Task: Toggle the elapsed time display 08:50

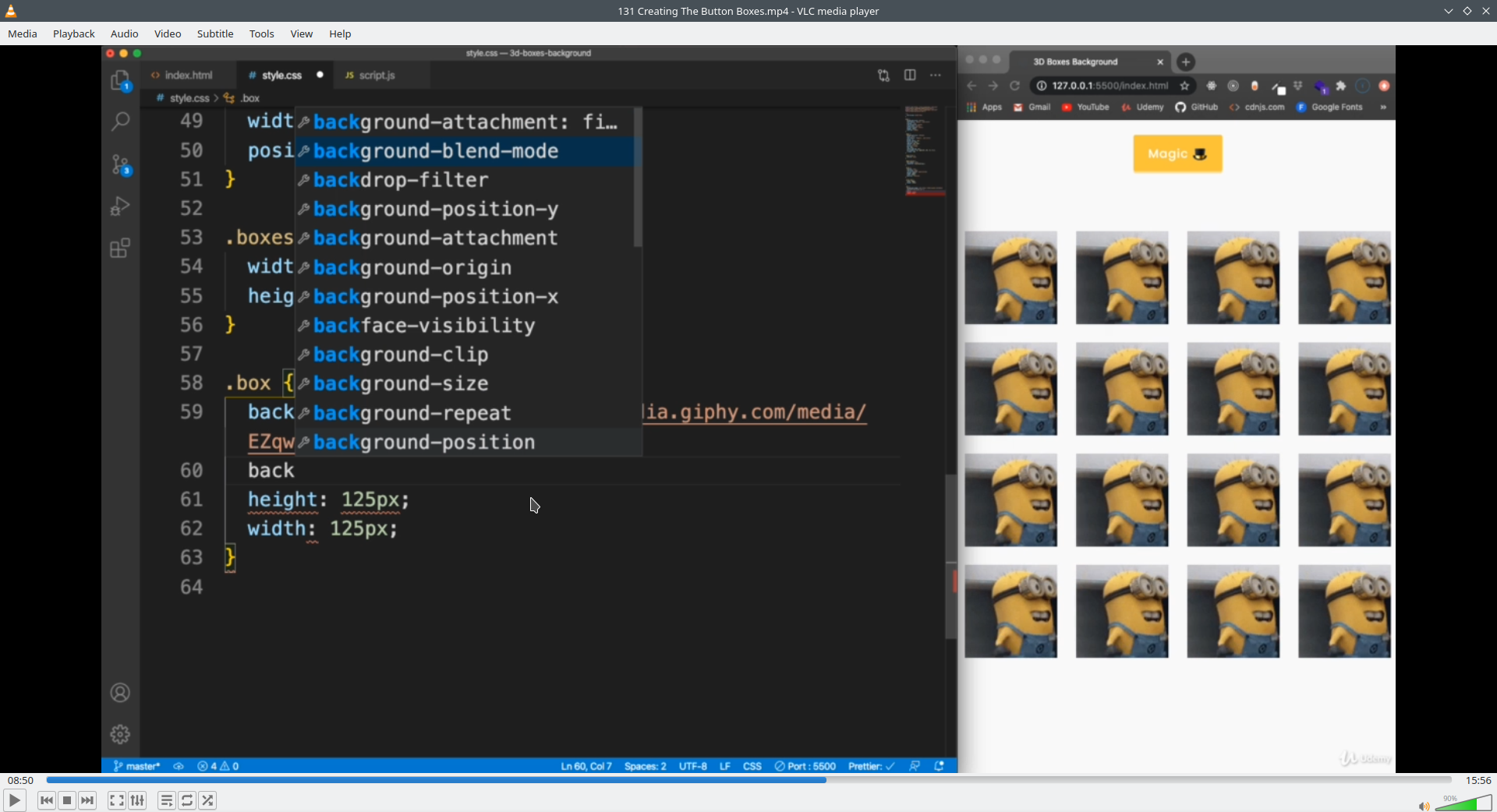Action: (x=20, y=780)
